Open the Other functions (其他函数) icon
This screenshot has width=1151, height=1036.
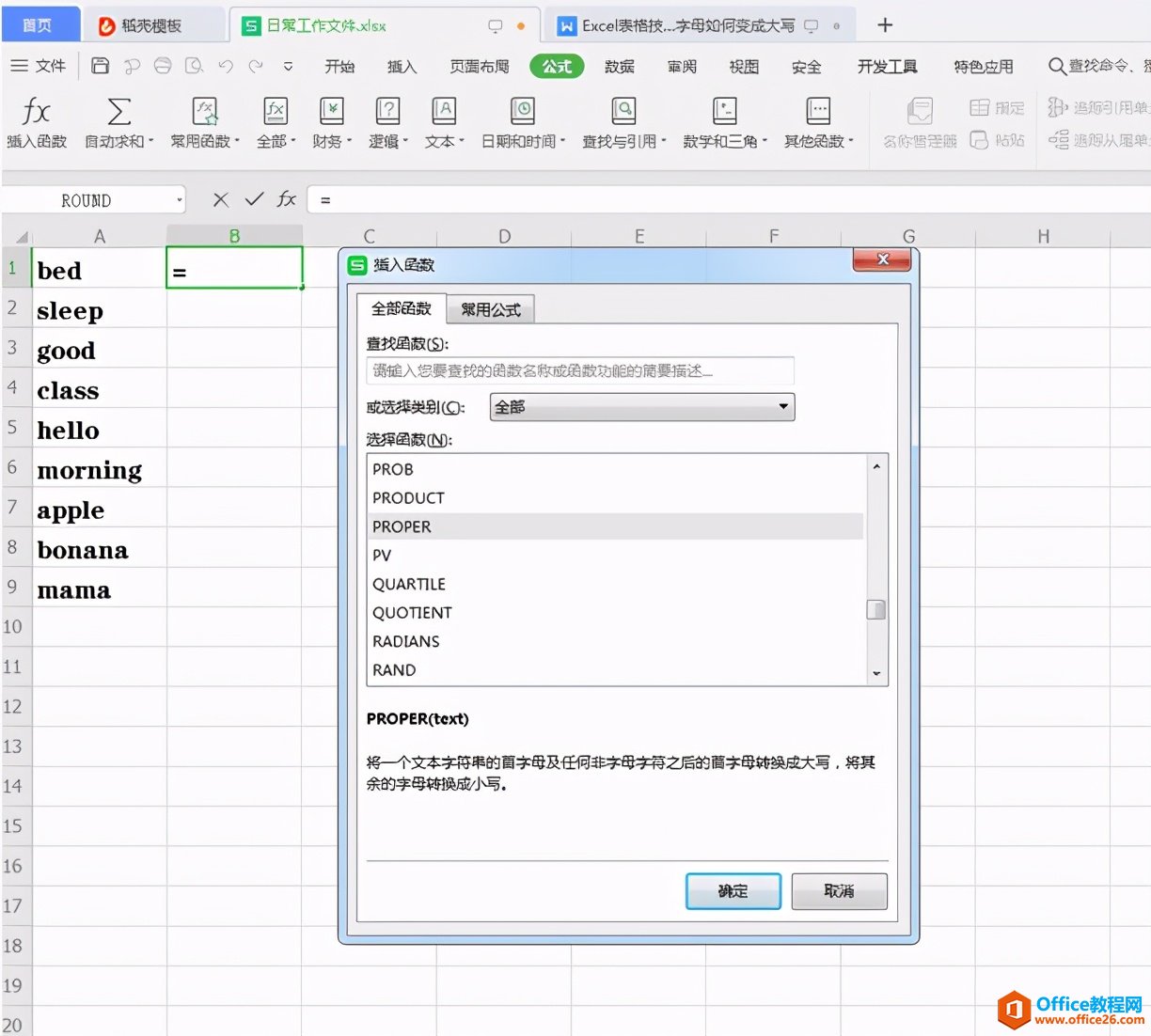pos(818,112)
